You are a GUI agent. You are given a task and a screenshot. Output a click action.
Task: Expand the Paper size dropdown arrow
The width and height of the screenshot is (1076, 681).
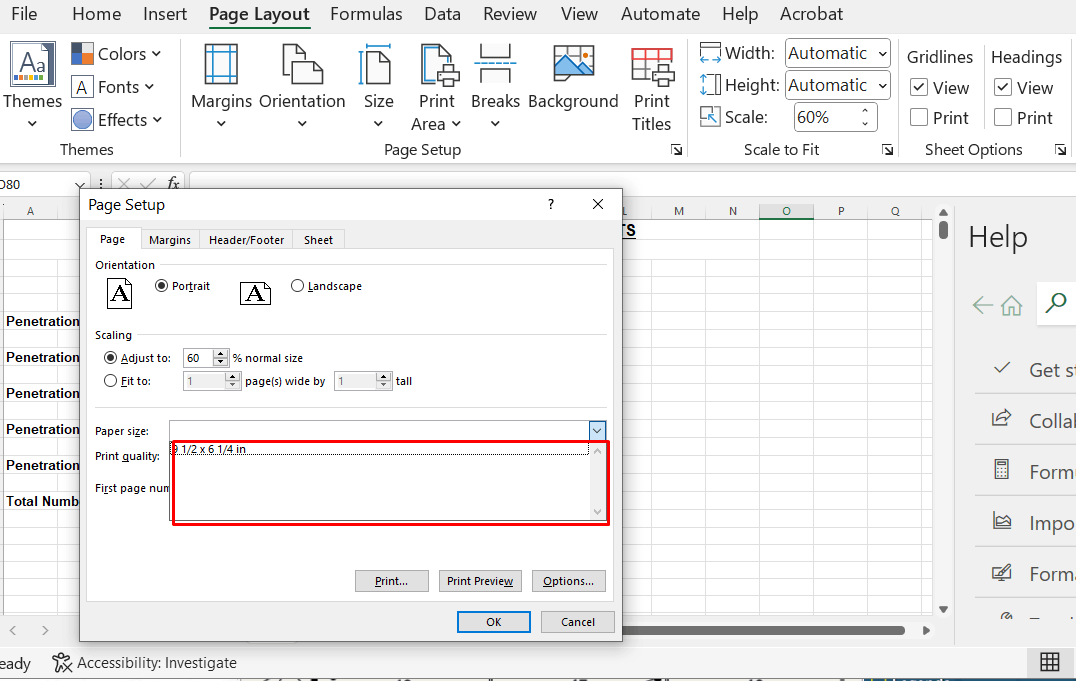(597, 430)
